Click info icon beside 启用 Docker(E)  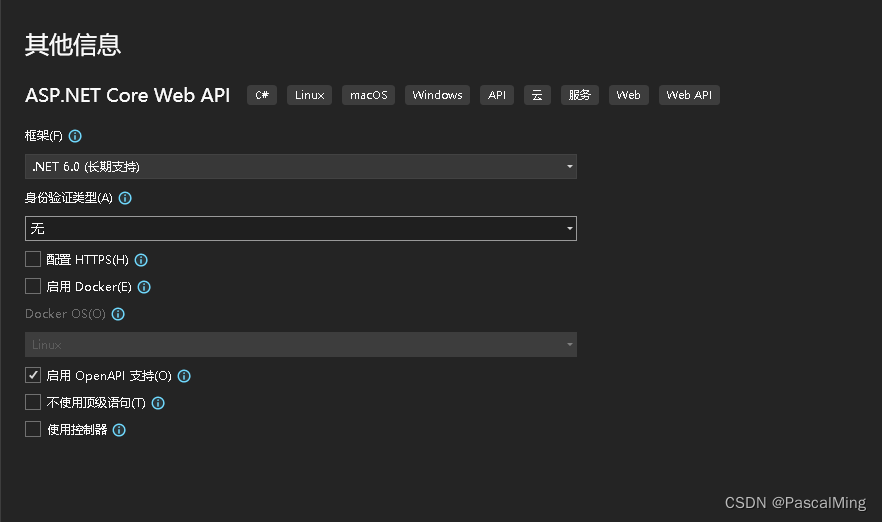tap(144, 287)
